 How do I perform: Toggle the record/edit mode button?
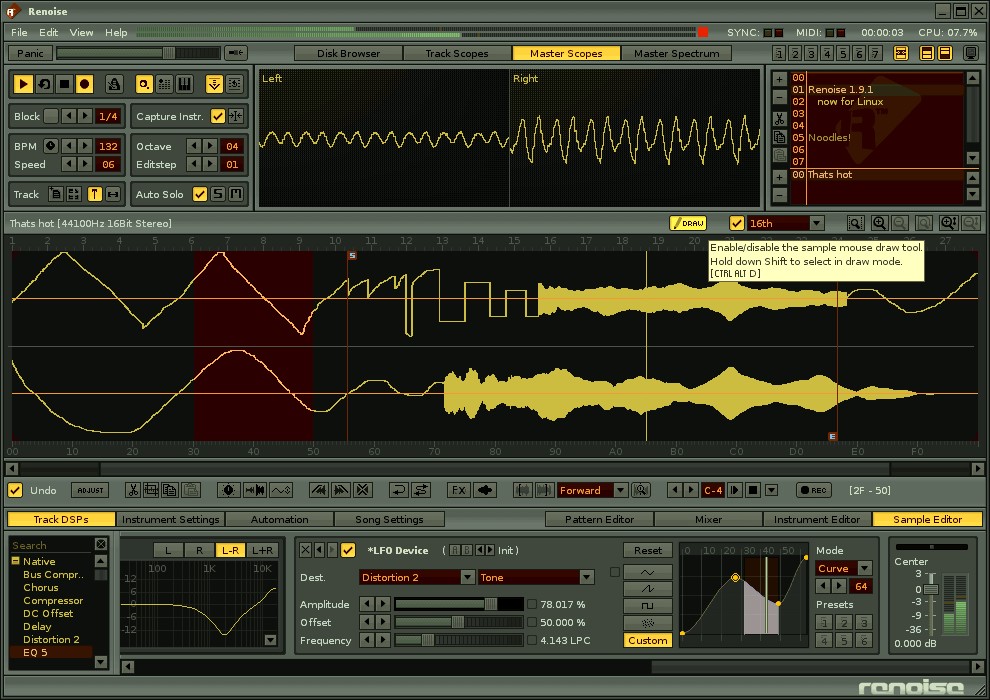(85, 85)
